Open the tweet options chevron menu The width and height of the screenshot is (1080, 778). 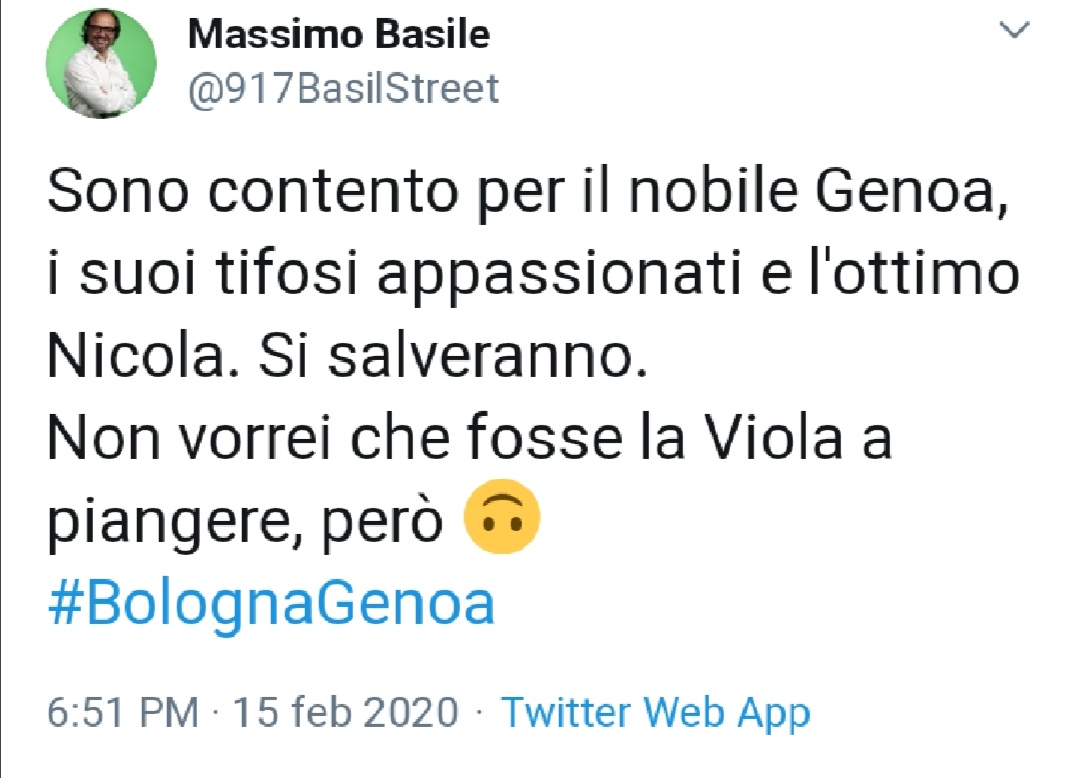point(1015,33)
